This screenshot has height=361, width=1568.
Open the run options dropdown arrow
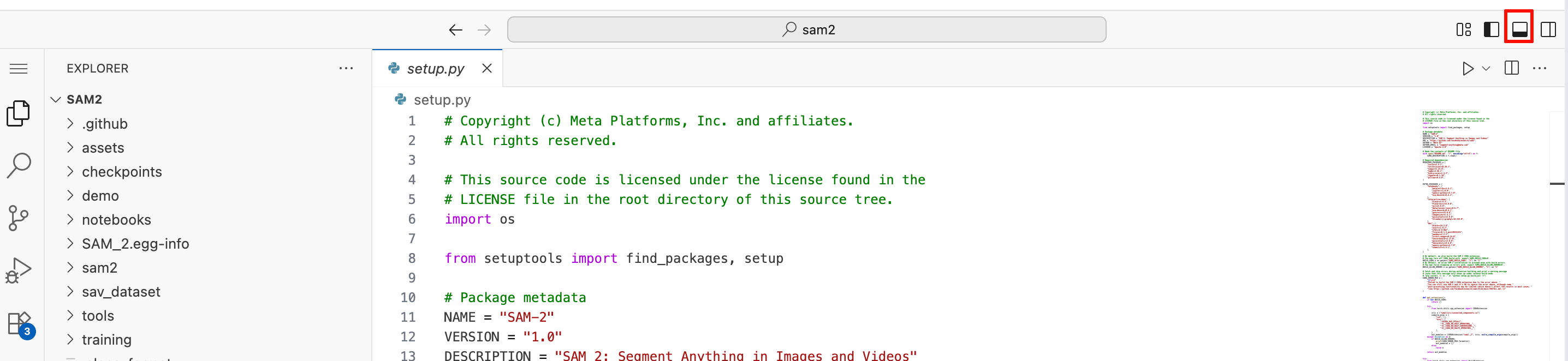click(1486, 69)
